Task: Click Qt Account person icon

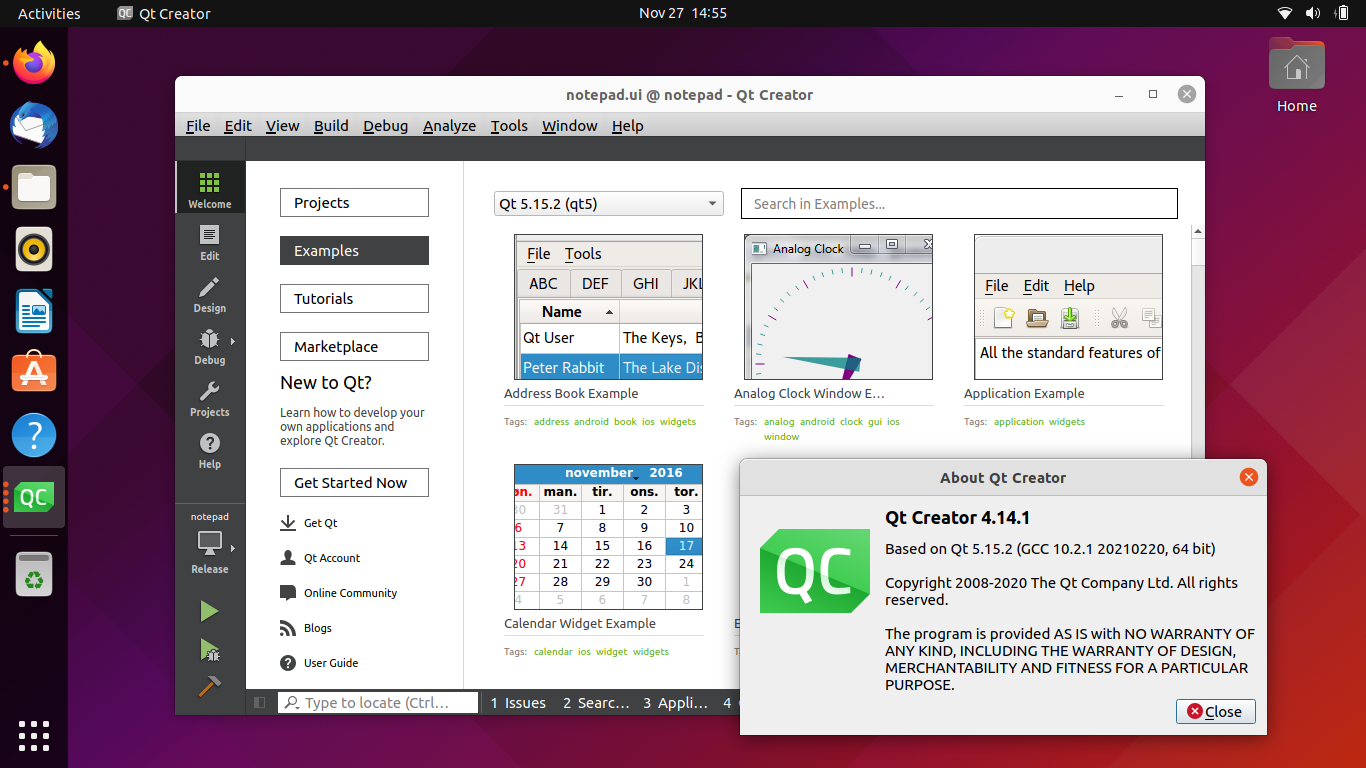Action: pos(288,558)
